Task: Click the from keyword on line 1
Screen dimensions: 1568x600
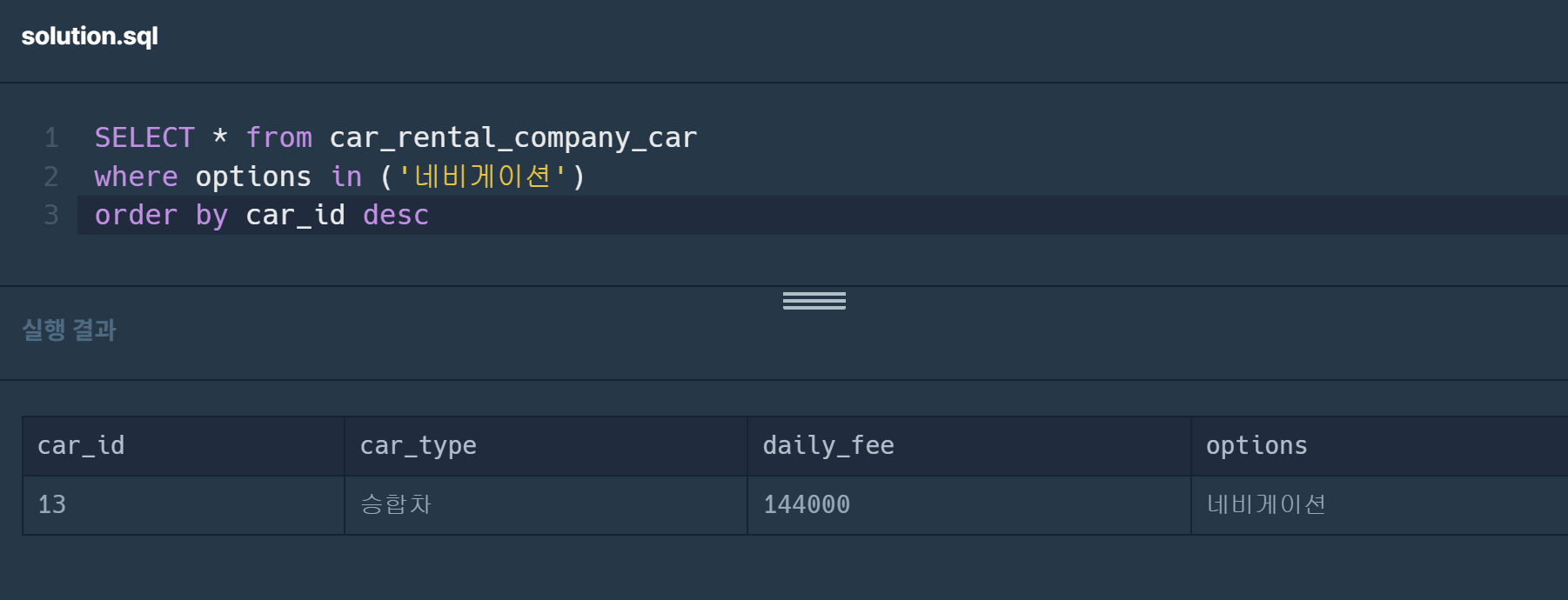Action: 278,137
